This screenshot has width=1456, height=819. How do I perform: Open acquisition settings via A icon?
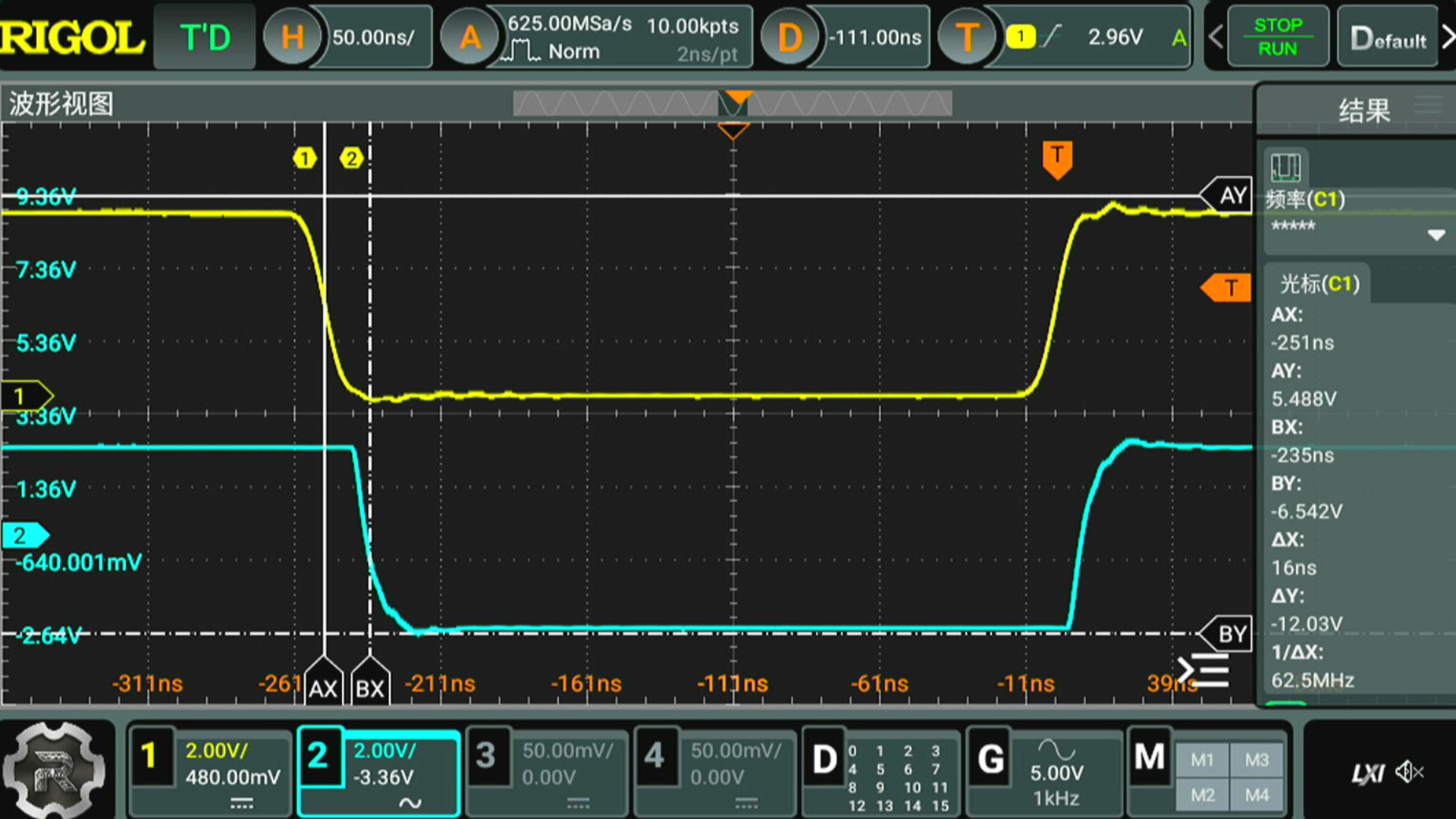tap(470, 37)
